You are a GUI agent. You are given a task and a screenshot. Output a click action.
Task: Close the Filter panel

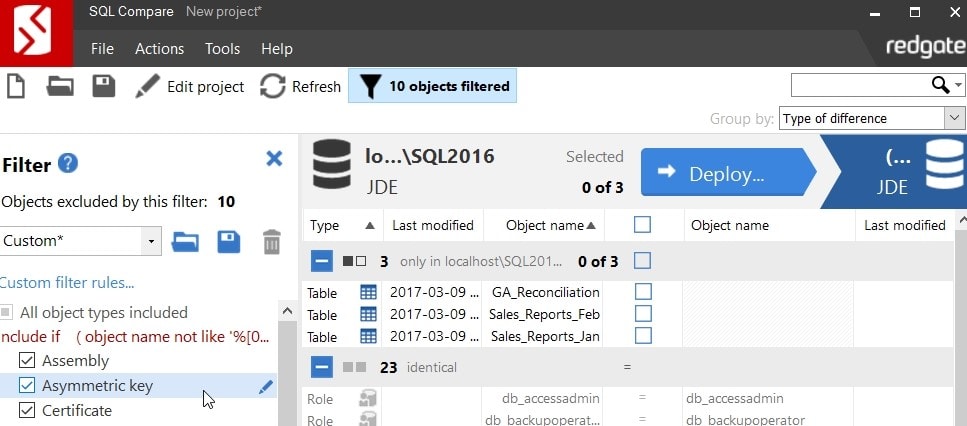point(274,158)
